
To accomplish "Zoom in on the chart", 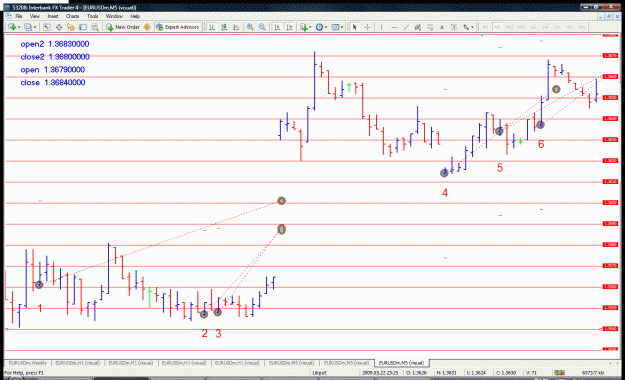I will click(x=250, y=27).
